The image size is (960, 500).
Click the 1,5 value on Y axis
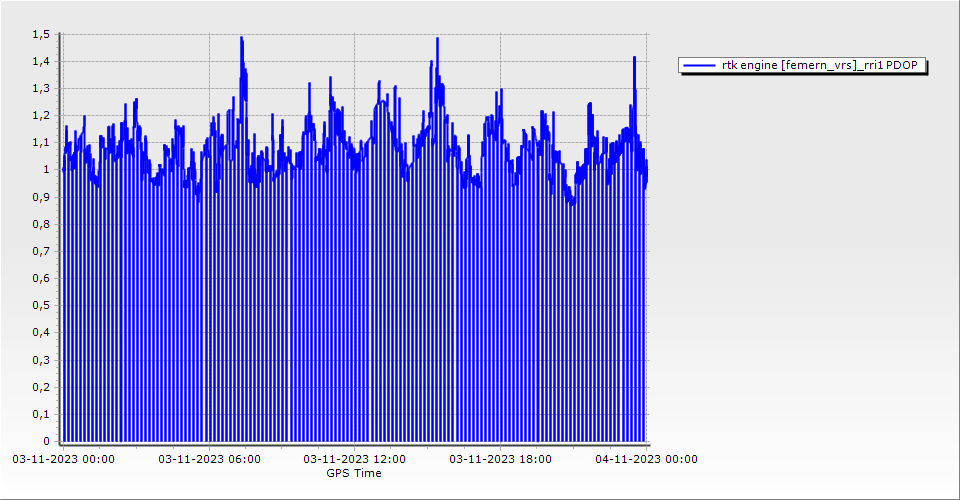40,34
